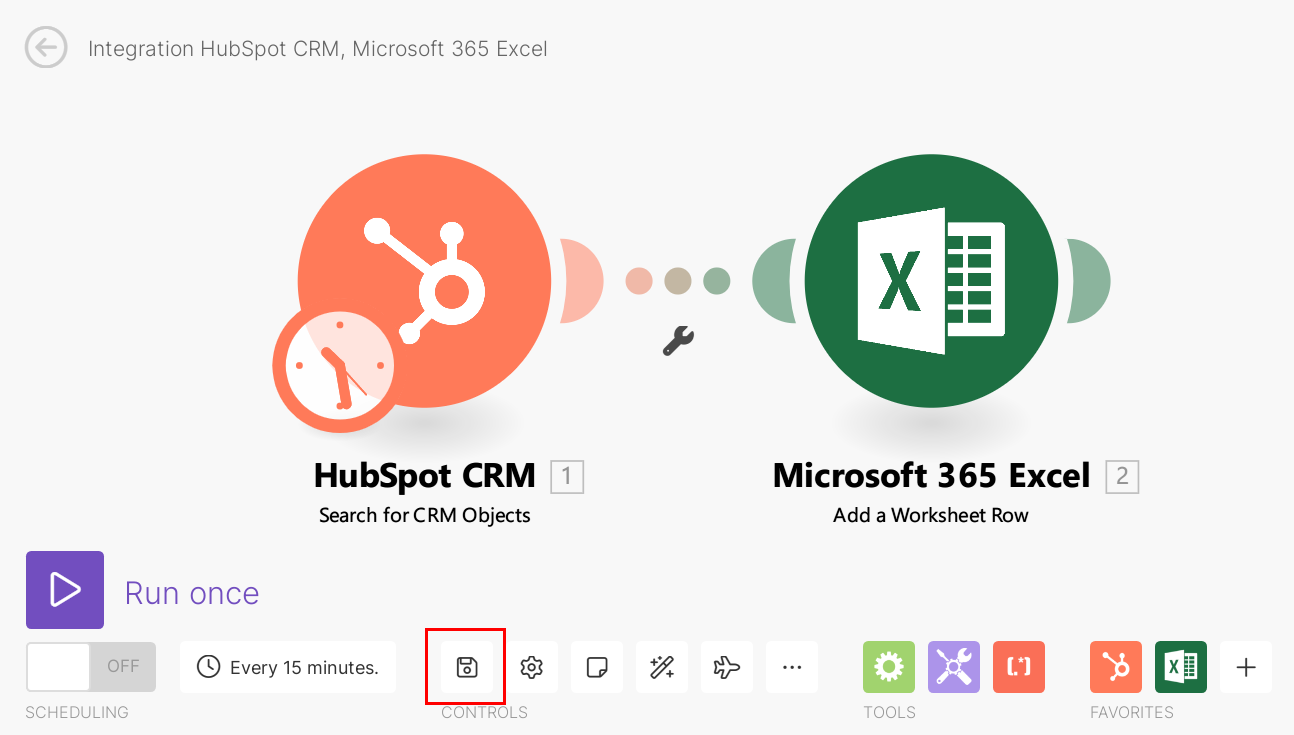Click the 'Microsoft 365 Excel' module title
The width and height of the screenshot is (1294, 735).
pyautogui.click(x=931, y=476)
